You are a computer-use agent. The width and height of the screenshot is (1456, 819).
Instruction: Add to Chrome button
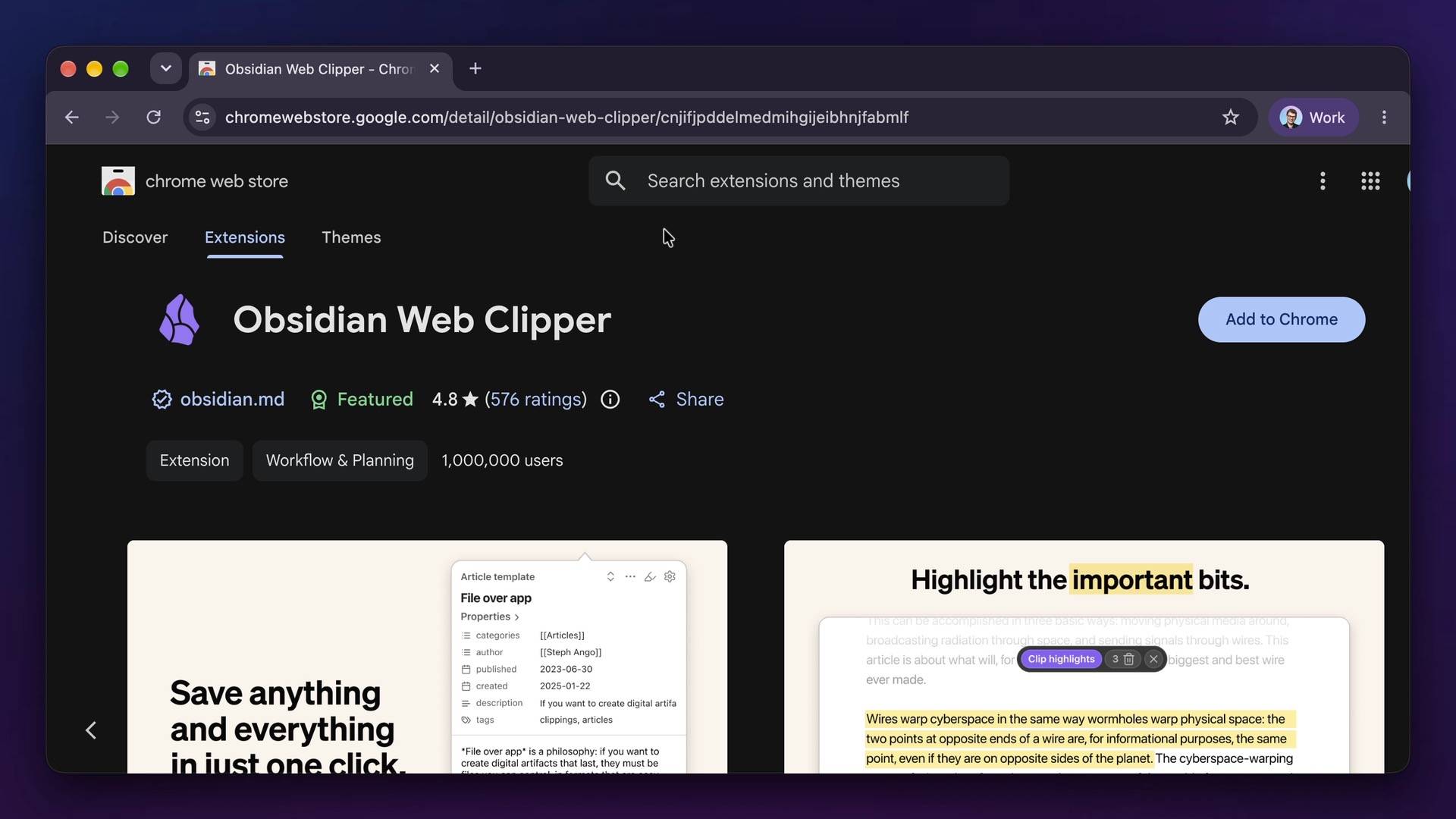coord(1282,319)
